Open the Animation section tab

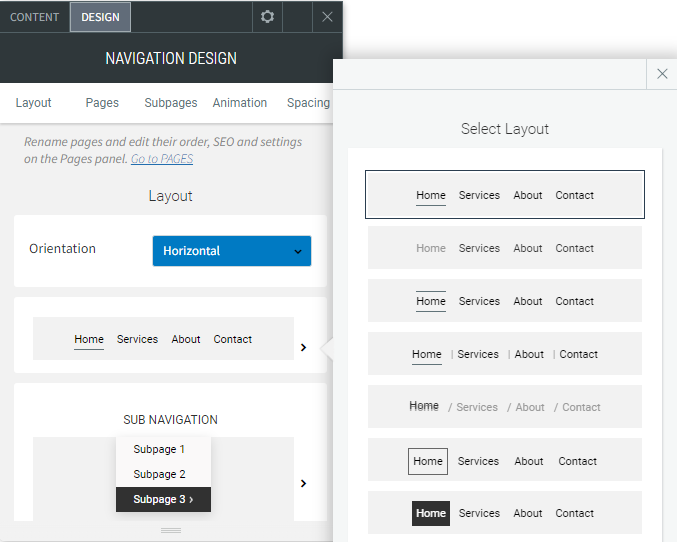coord(240,103)
